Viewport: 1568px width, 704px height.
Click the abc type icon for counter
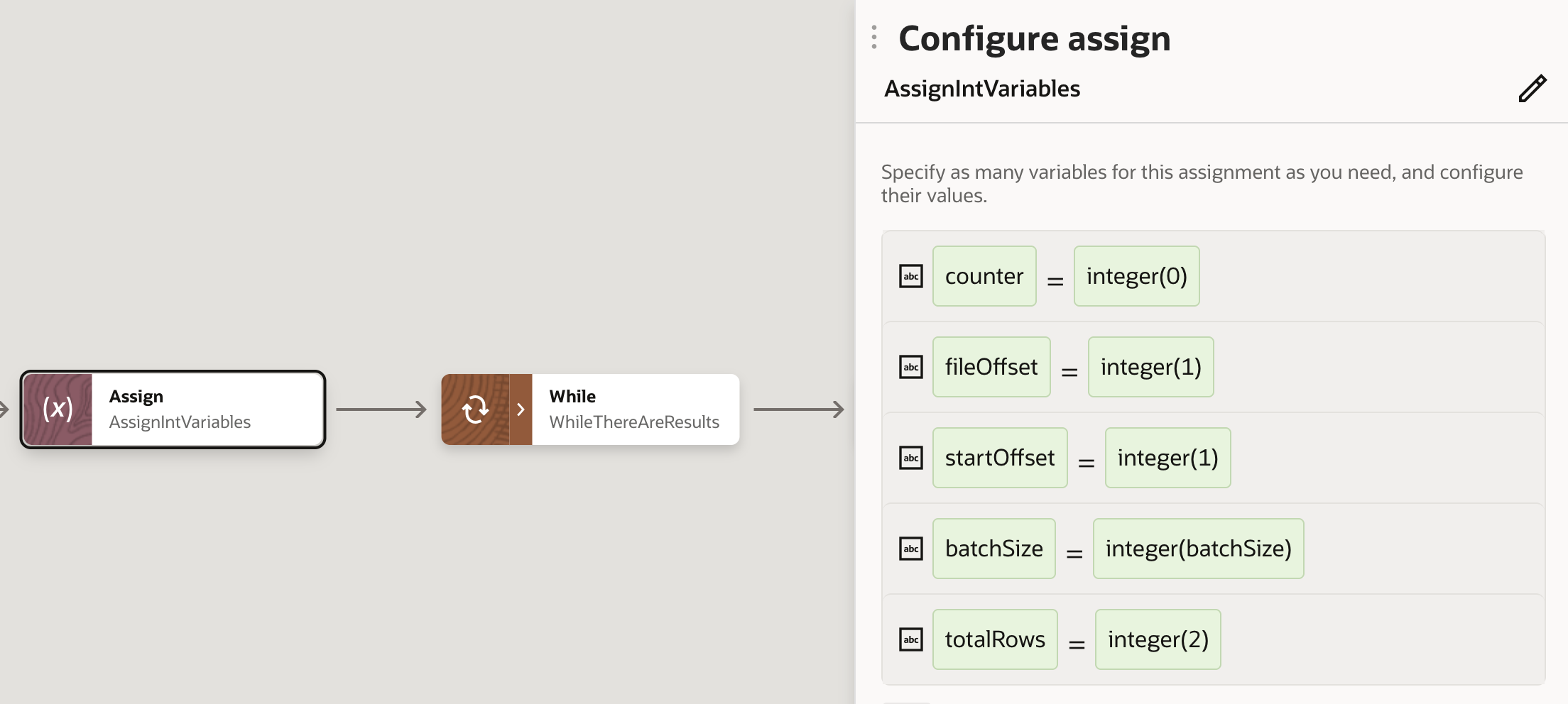(910, 276)
